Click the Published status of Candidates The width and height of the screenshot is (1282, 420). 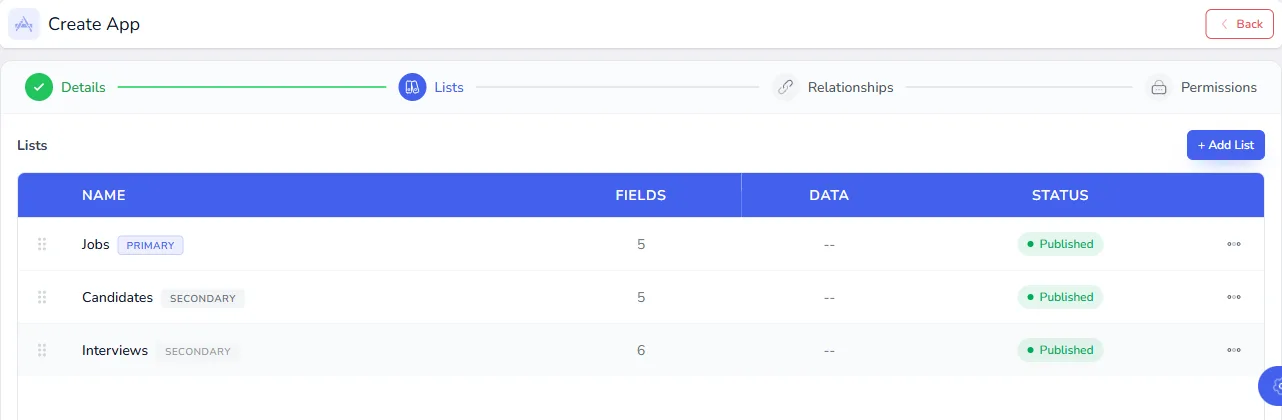(1060, 297)
